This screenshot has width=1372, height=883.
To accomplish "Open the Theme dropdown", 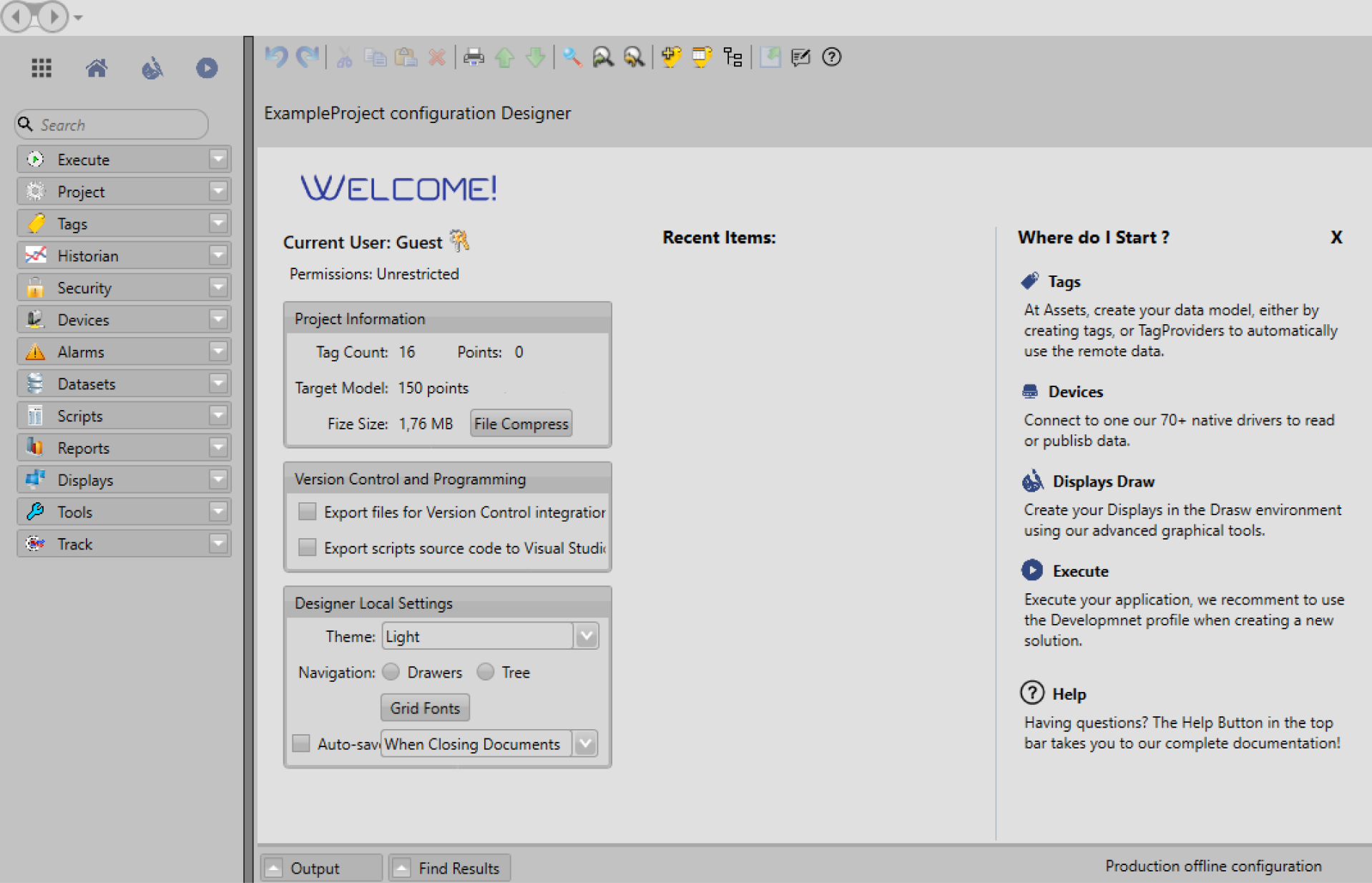I will (586, 636).
